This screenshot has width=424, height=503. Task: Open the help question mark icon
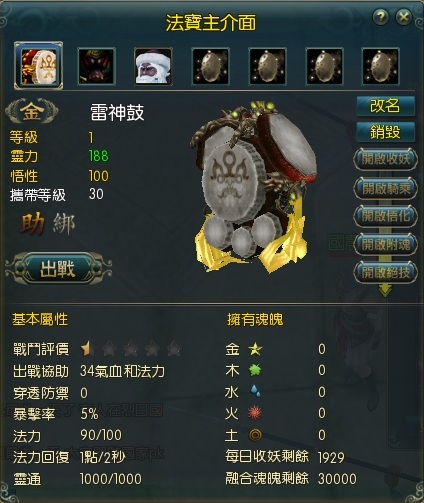coord(380,16)
